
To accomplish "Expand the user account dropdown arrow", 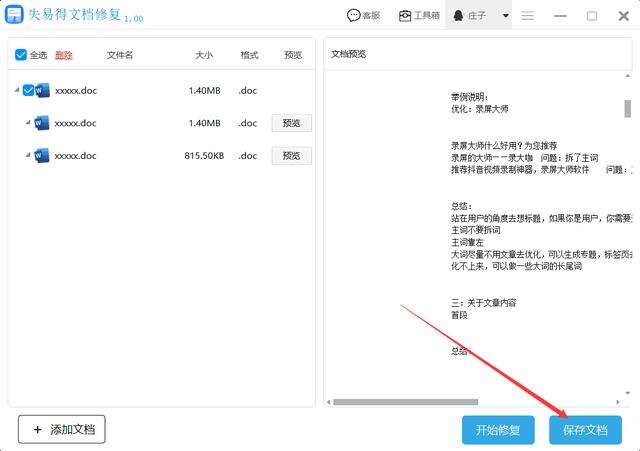I will pyautogui.click(x=505, y=16).
